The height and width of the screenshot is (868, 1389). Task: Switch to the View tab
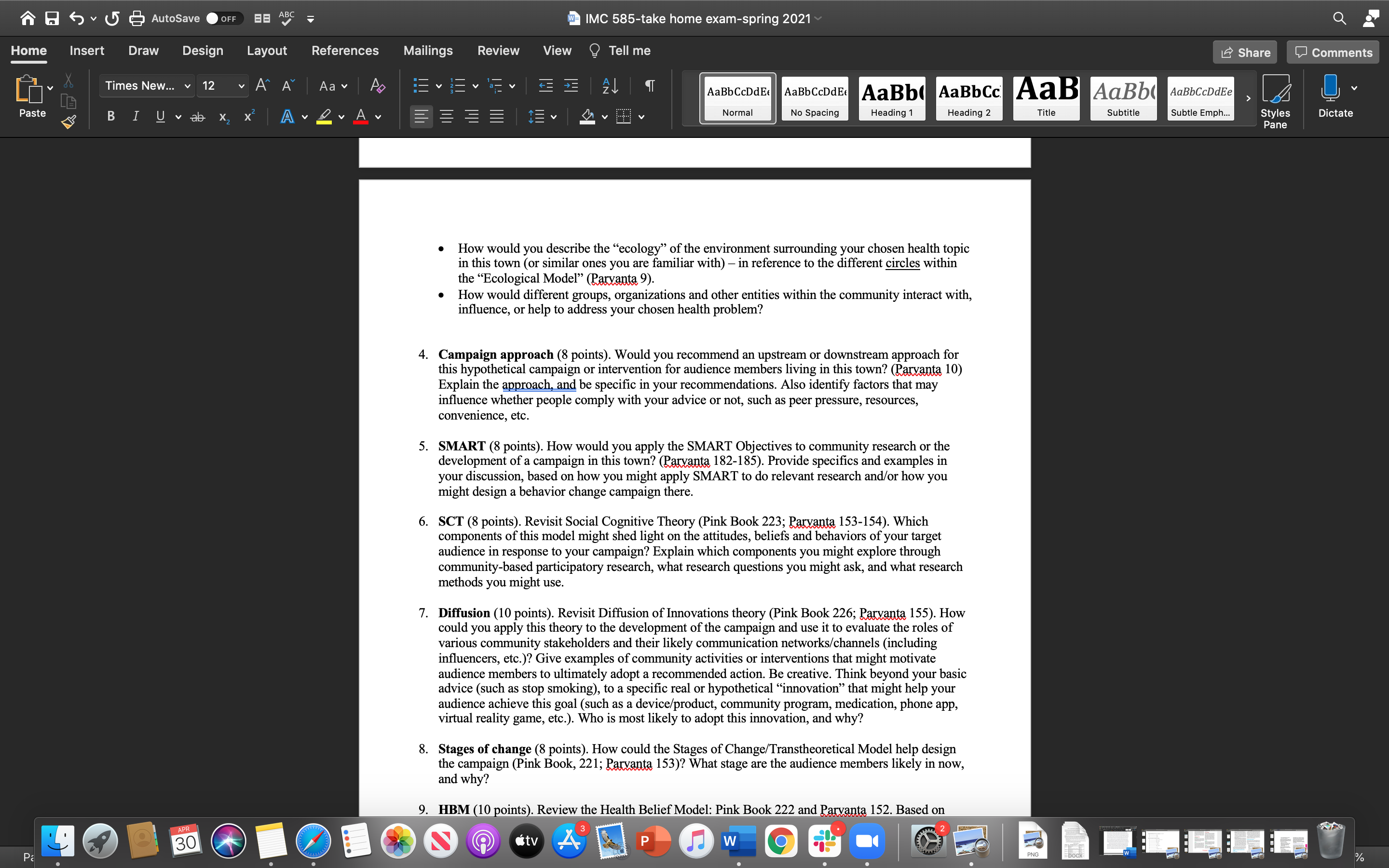[558, 51]
